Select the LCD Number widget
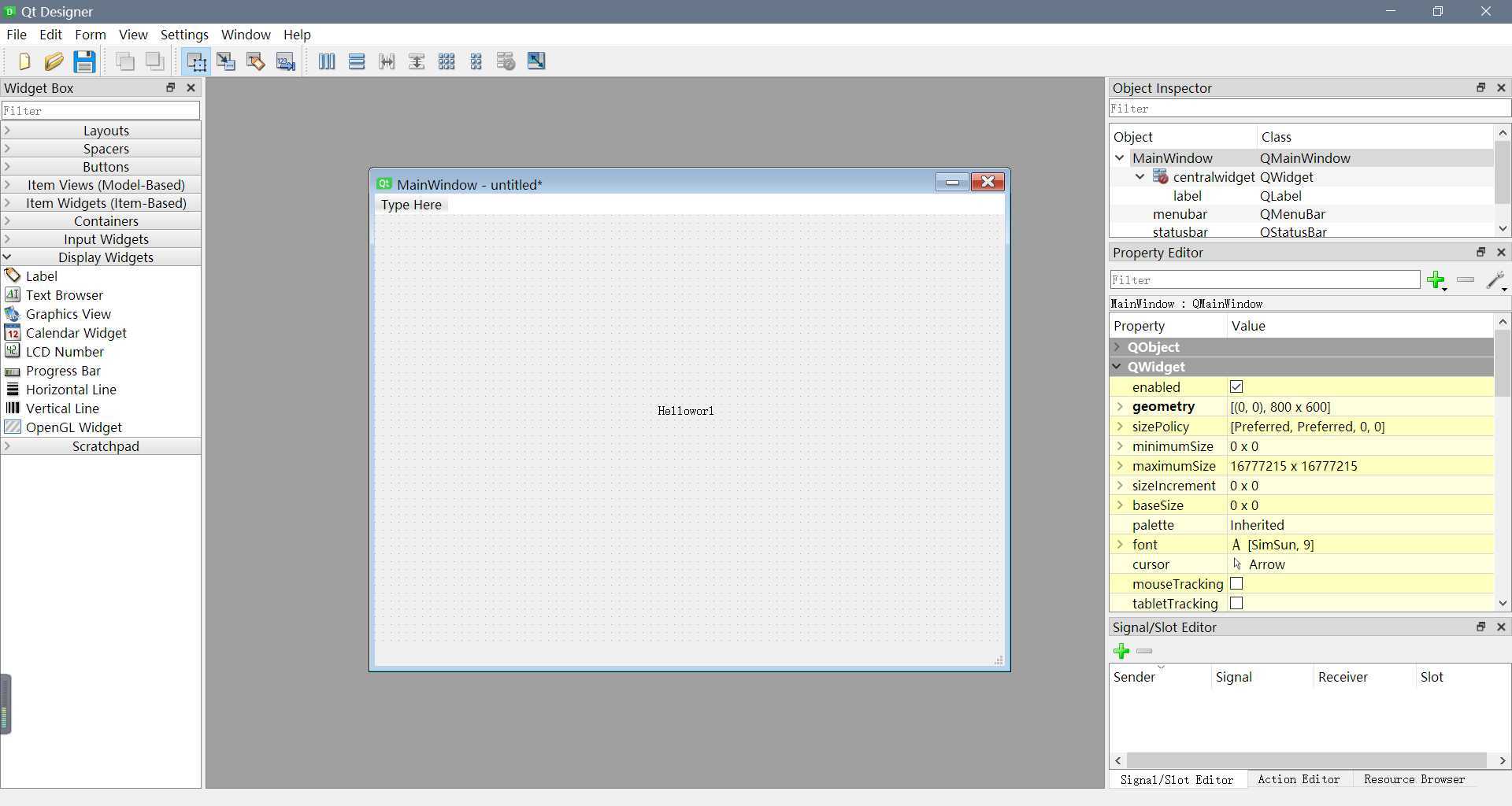This screenshot has height=806, width=1512. click(x=65, y=352)
